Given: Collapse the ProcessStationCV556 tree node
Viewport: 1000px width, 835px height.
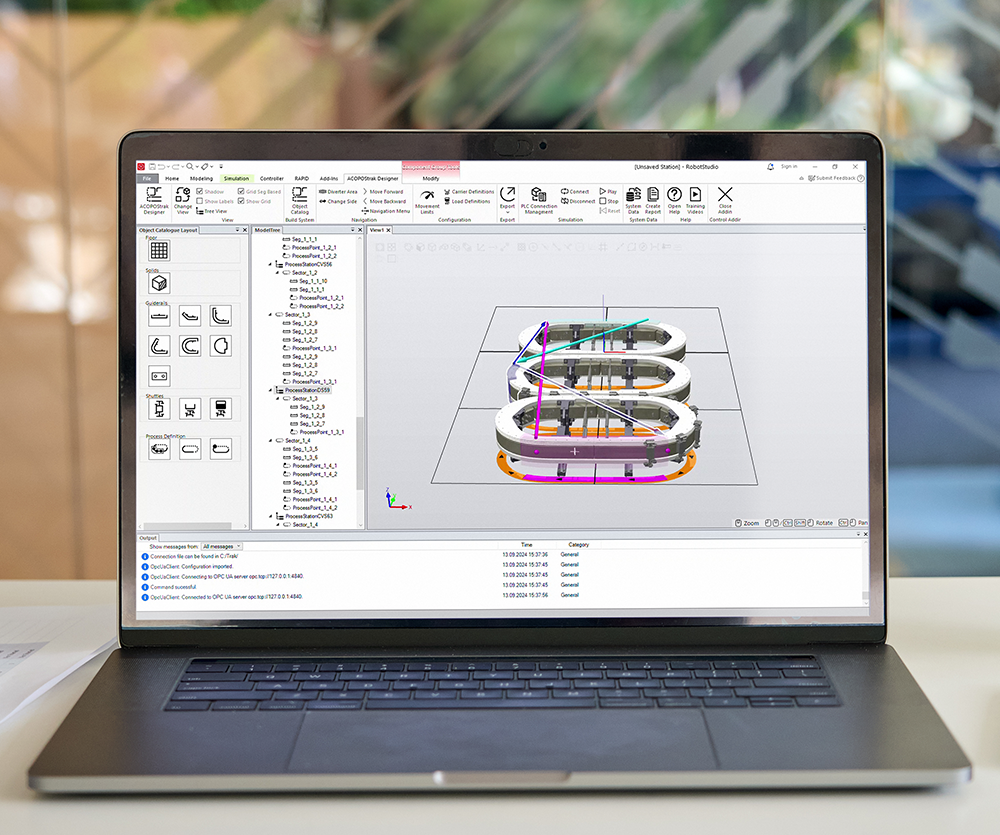Looking at the screenshot, I should tap(269, 264).
